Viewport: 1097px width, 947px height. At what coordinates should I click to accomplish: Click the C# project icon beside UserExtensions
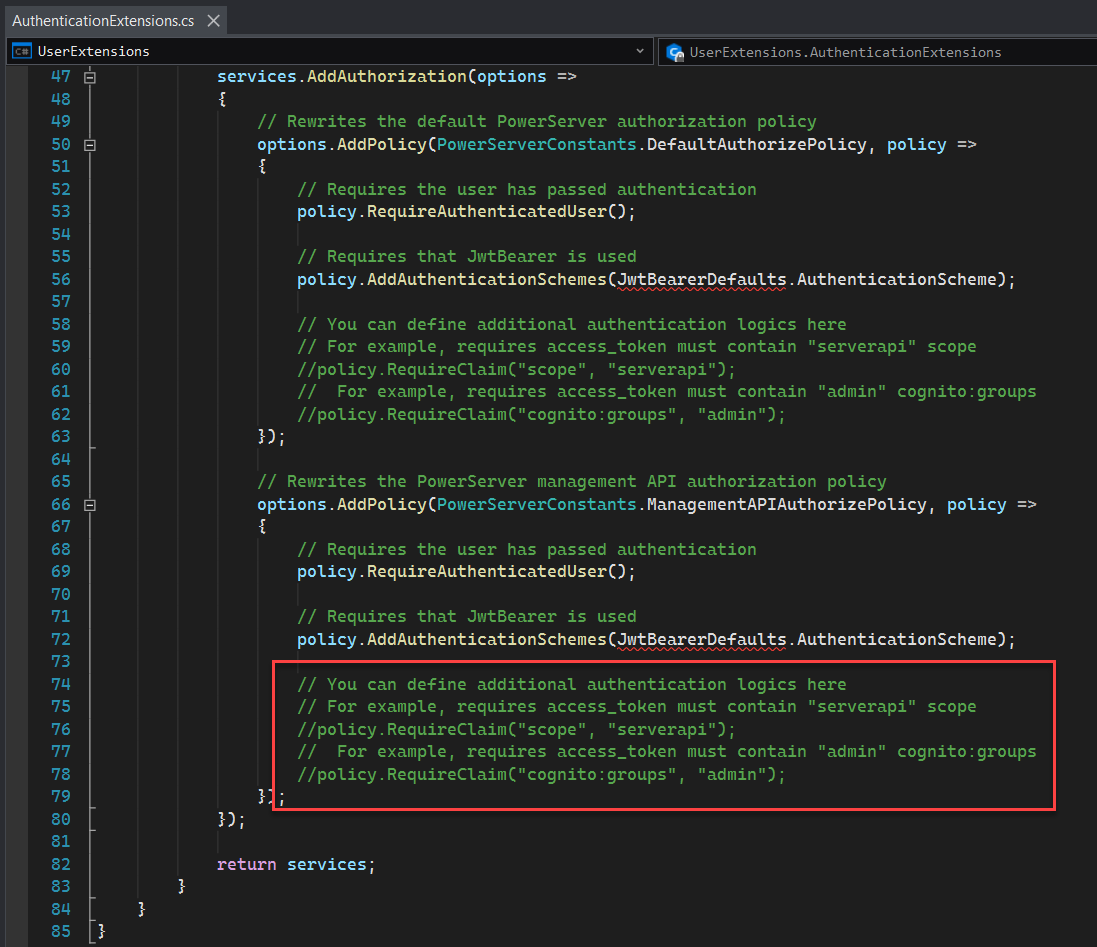[x=21, y=51]
